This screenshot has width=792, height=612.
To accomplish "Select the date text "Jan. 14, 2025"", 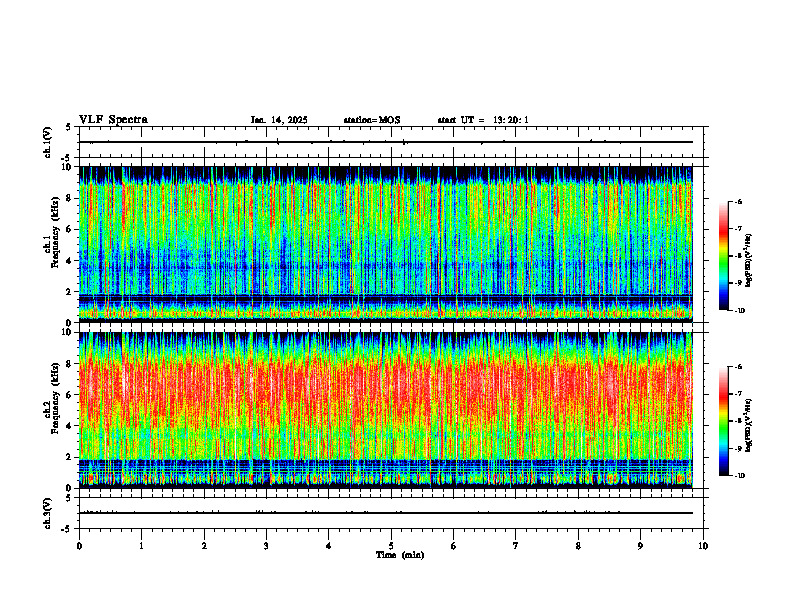I will (x=279, y=120).
